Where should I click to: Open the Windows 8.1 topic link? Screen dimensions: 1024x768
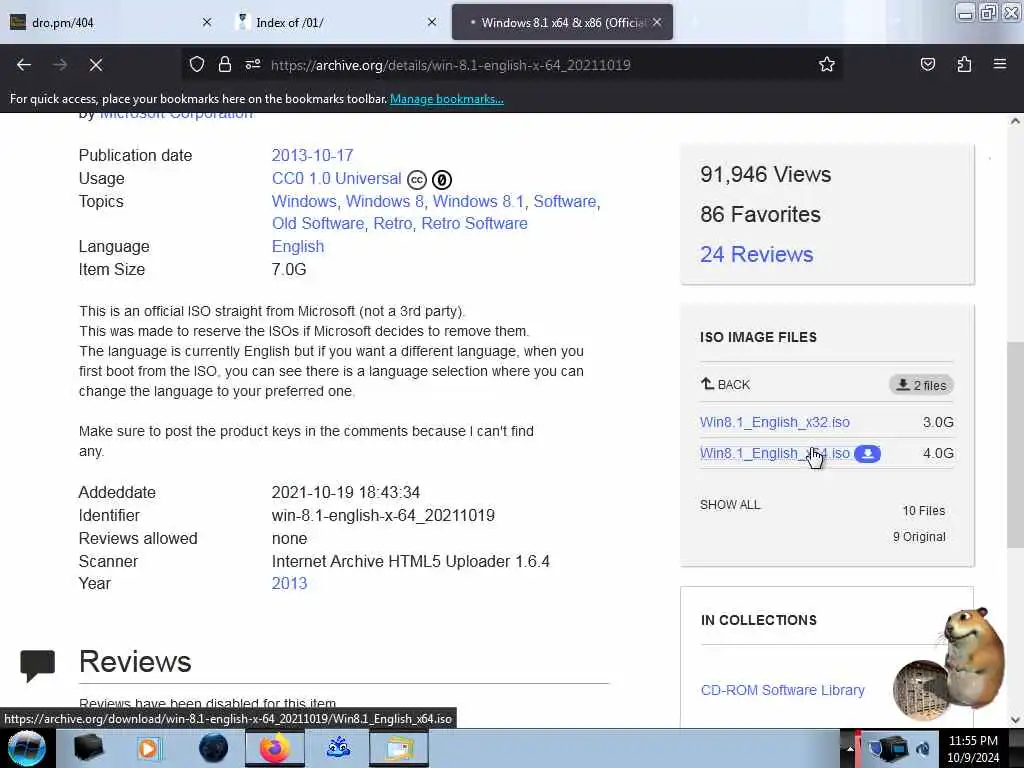[x=478, y=201]
